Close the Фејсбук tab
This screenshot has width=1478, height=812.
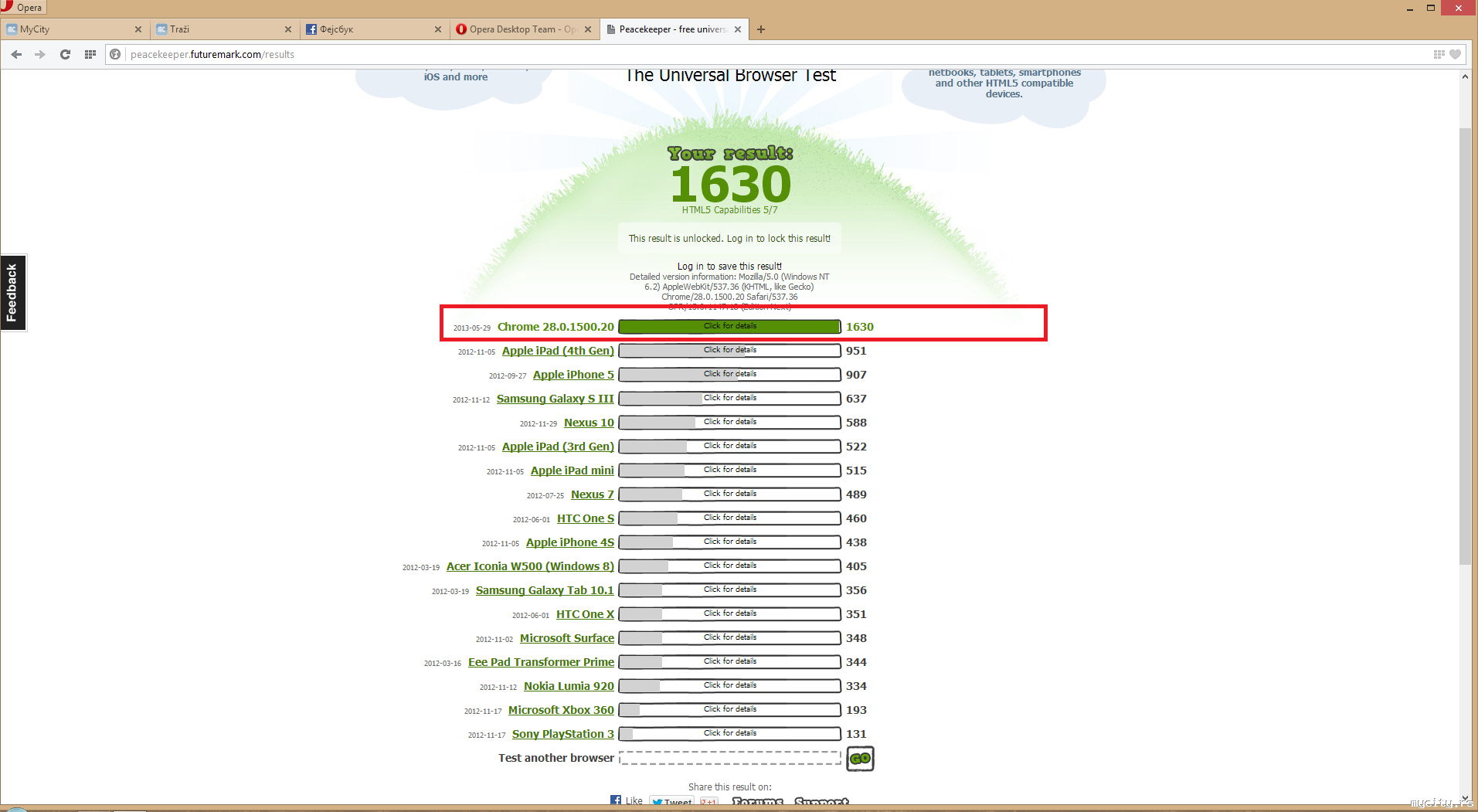click(438, 29)
